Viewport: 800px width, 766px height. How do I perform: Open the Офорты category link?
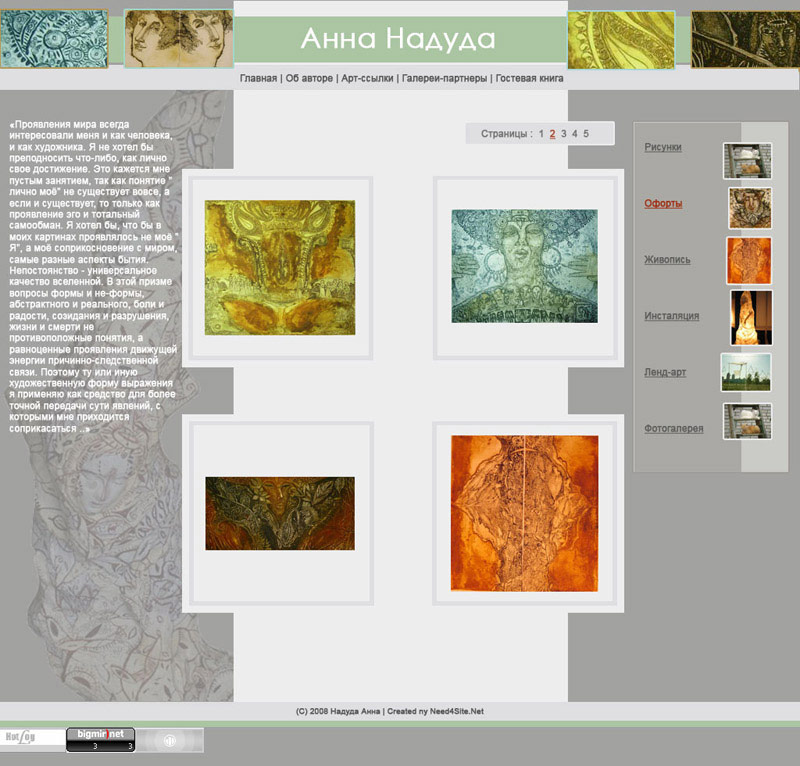point(663,203)
